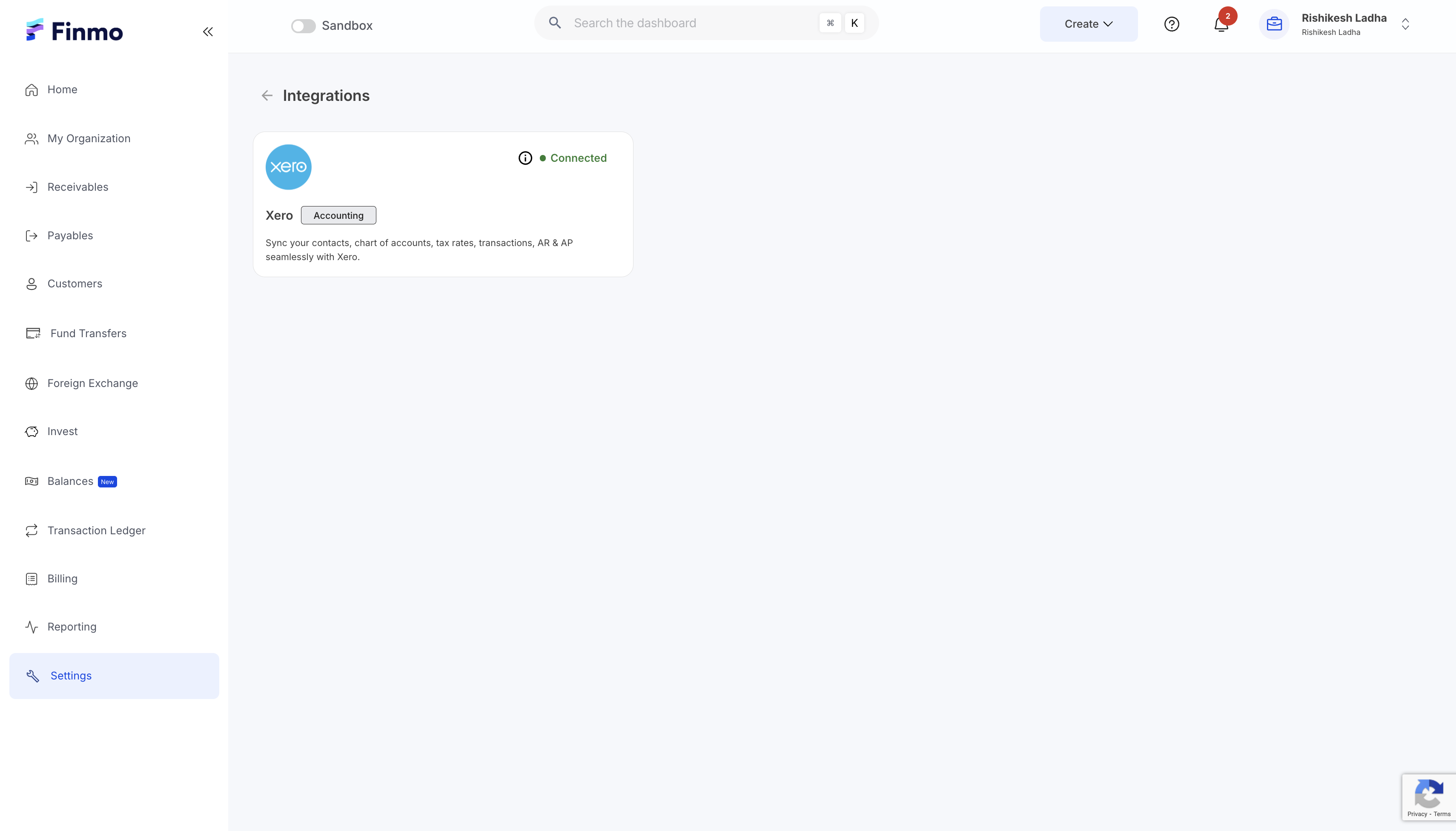Image resolution: width=1456 pixels, height=831 pixels.
Task: Expand the Rishikesh Ladha account switcher
Action: point(1405,24)
